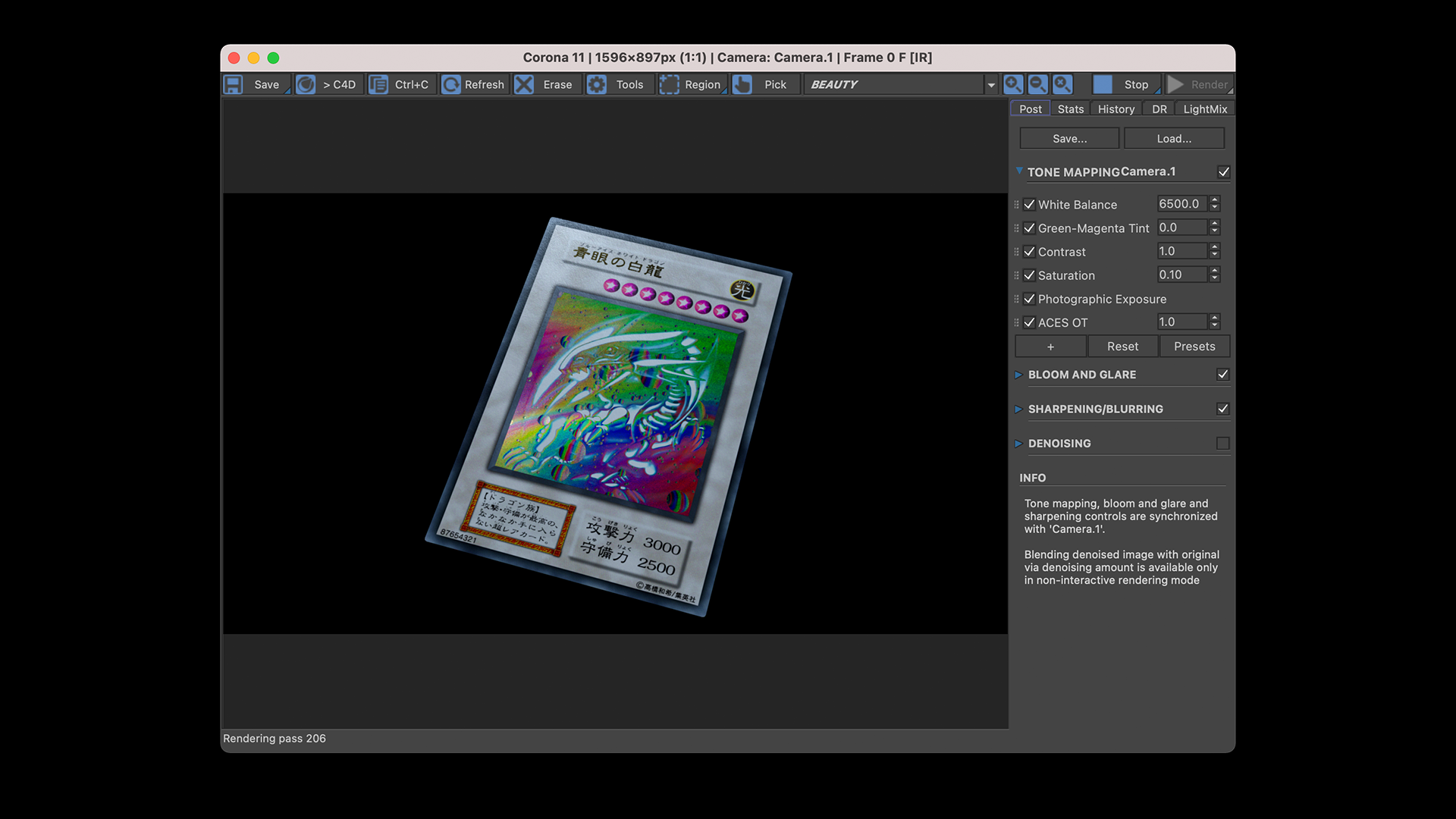Open the DR tab
1456x819 pixels.
tap(1159, 109)
